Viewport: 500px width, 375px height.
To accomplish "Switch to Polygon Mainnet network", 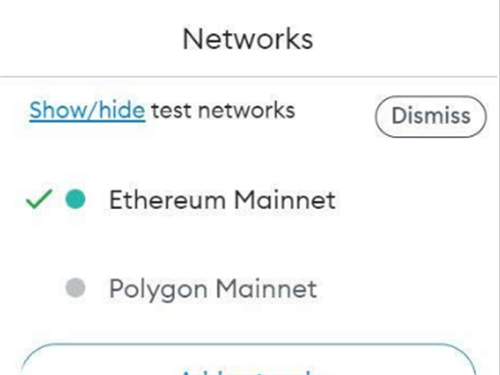I will tap(248, 288).
